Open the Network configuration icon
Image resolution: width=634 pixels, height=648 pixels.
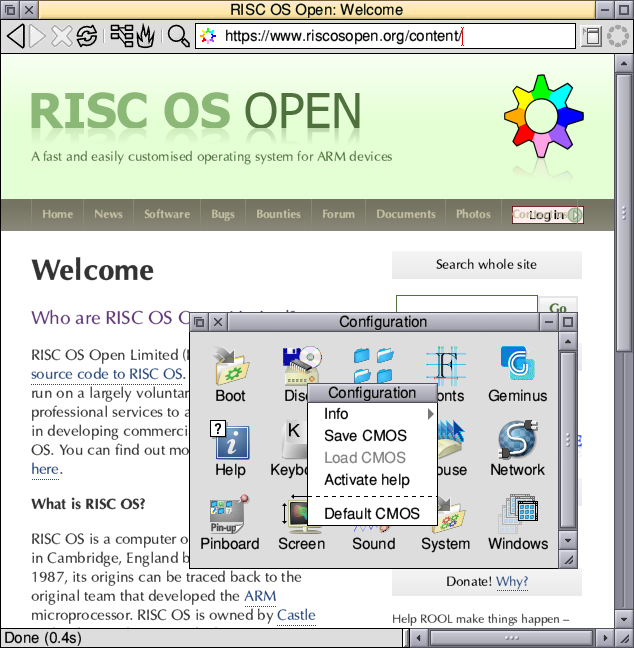[517, 448]
